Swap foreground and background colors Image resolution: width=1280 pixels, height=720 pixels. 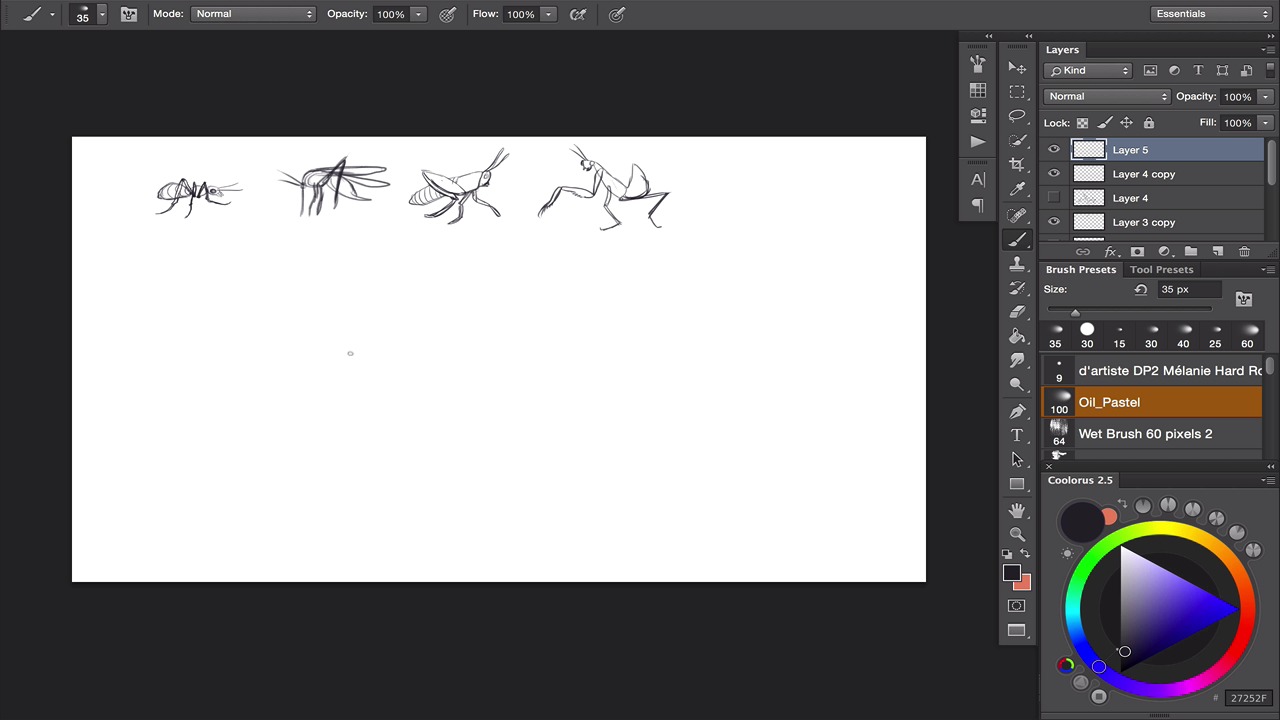(x=1024, y=553)
